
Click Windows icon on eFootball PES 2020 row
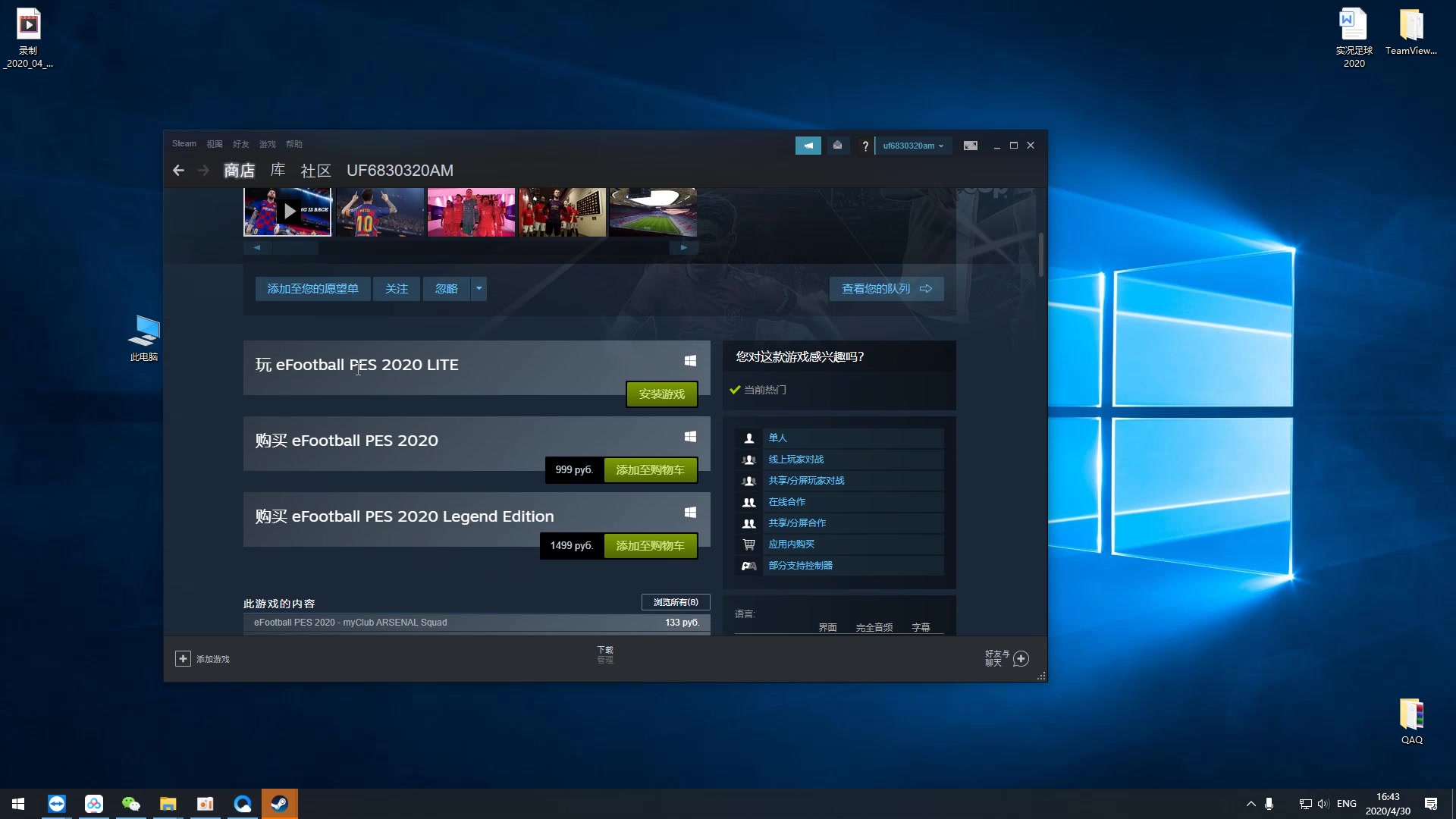click(x=690, y=437)
